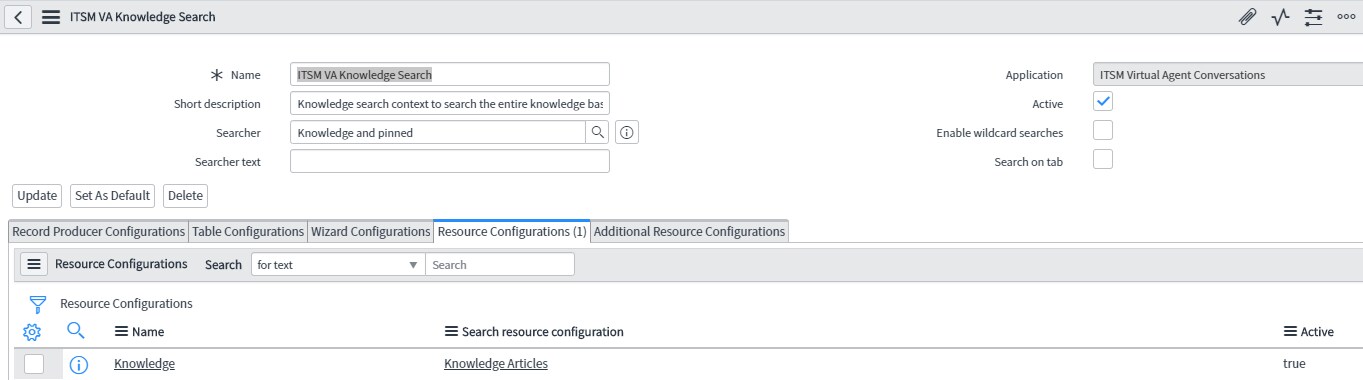Focus the Searcher reference field

pyautogui.click(x=437, y=132)
